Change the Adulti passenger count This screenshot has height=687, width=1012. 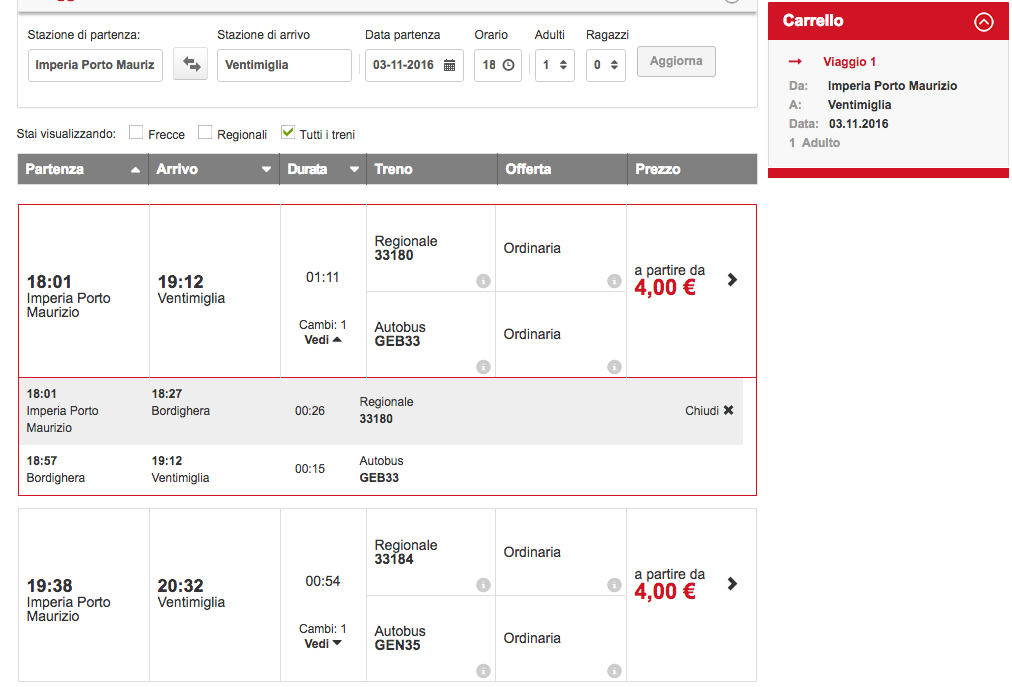point(554,65)
